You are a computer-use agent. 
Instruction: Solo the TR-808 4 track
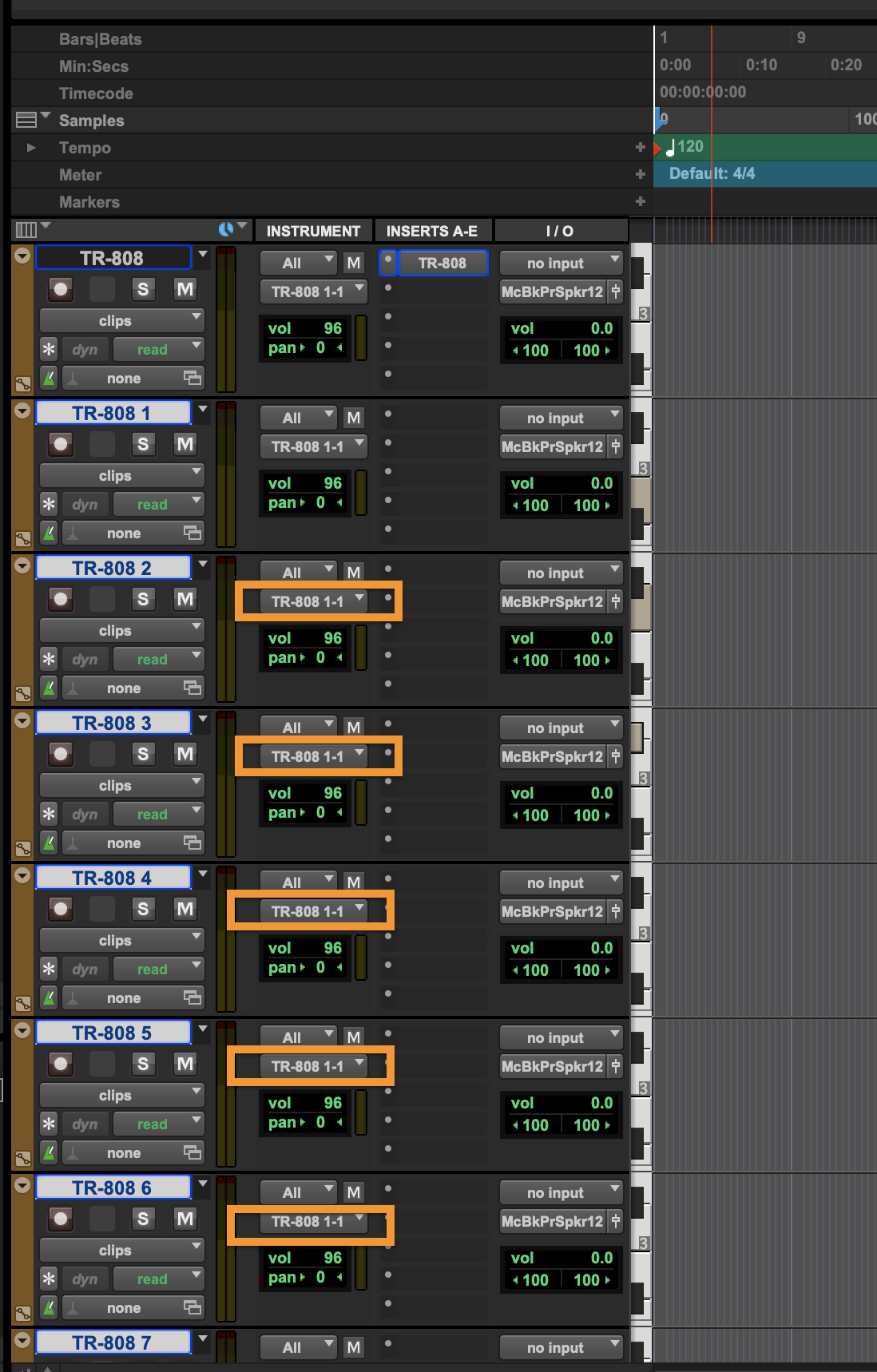(x=143, y=908)
